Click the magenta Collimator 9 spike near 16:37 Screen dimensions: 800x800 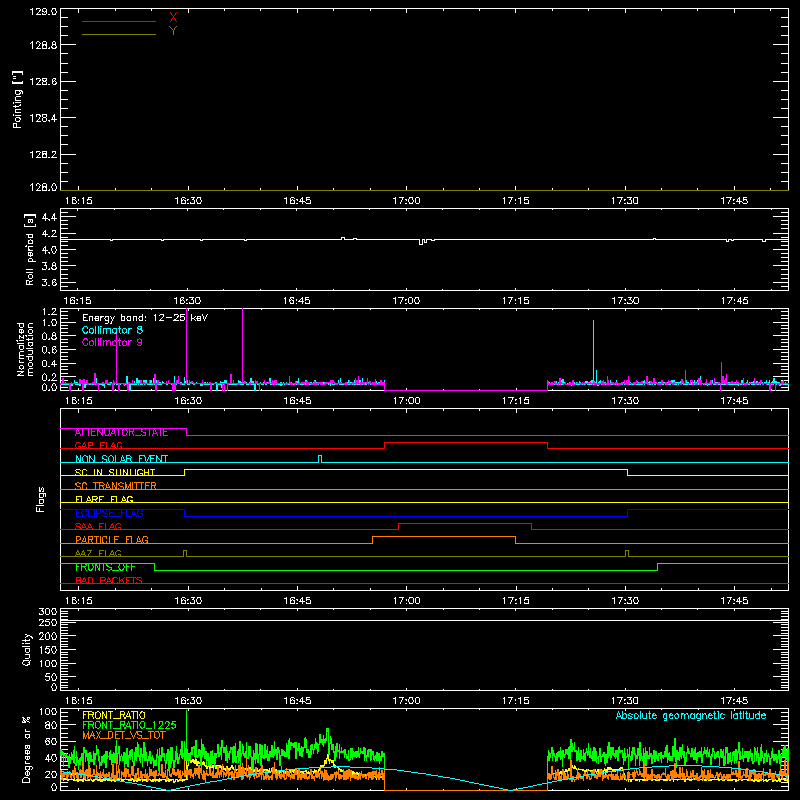pos(242,345)
